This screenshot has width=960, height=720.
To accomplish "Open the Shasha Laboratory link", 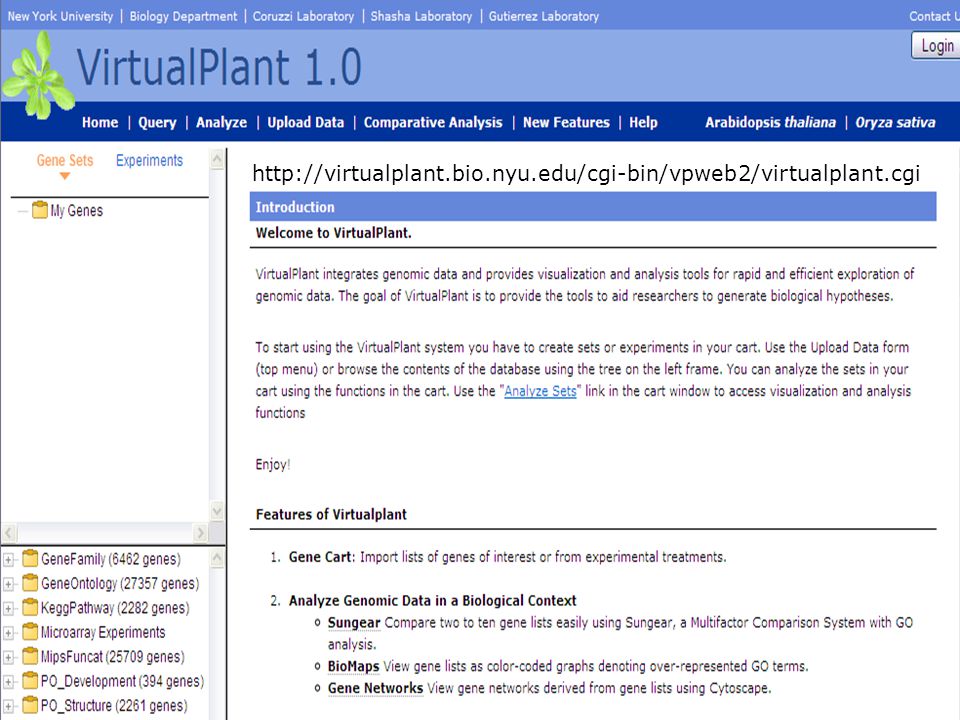I will 421,17.
